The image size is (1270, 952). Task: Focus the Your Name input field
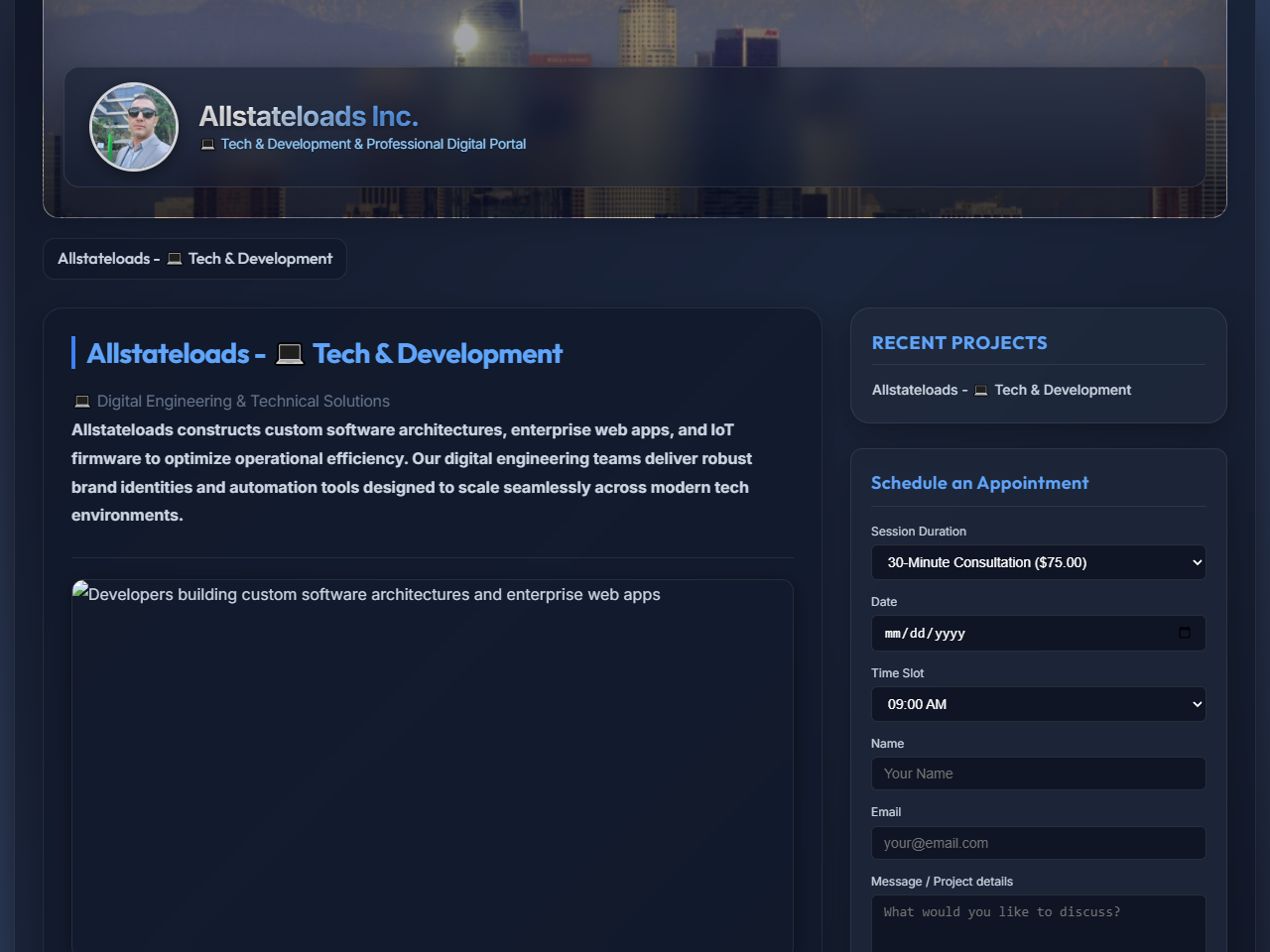click(x=1039, y=773)
